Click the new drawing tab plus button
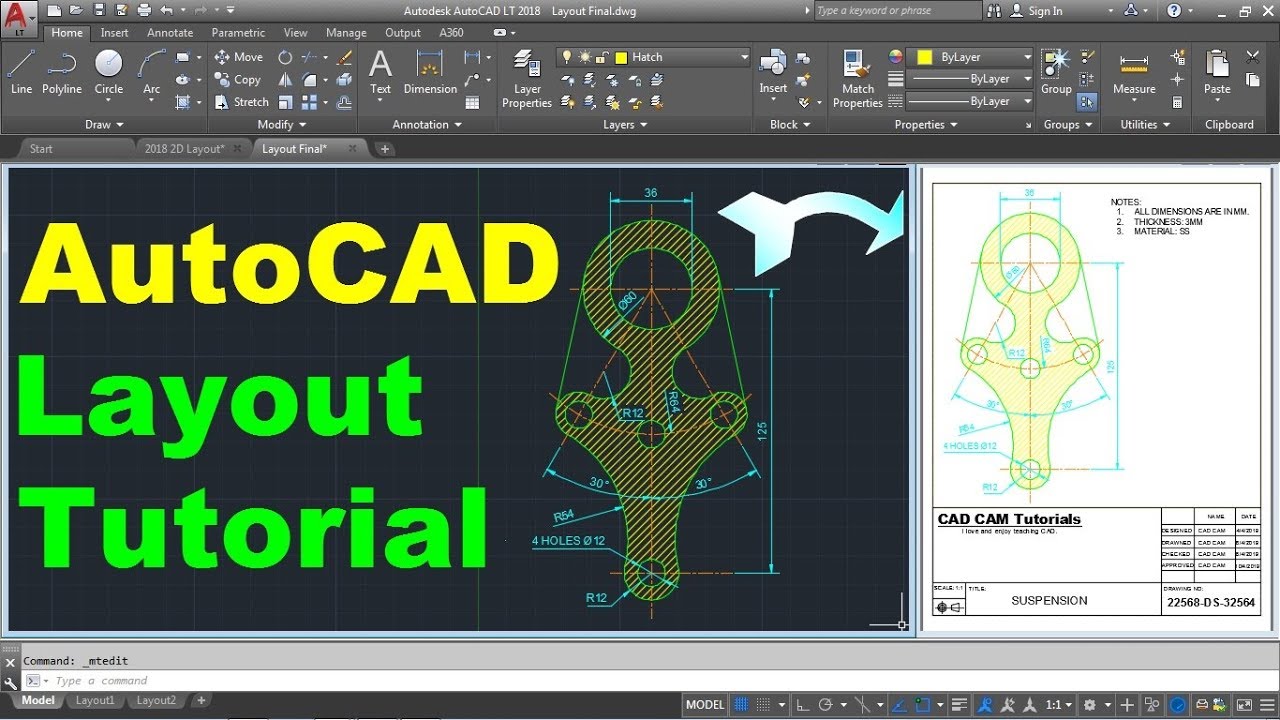Image resolution: width=1280 pixels, height=720 pixels. pyautogui.click(x=384, y=149)
